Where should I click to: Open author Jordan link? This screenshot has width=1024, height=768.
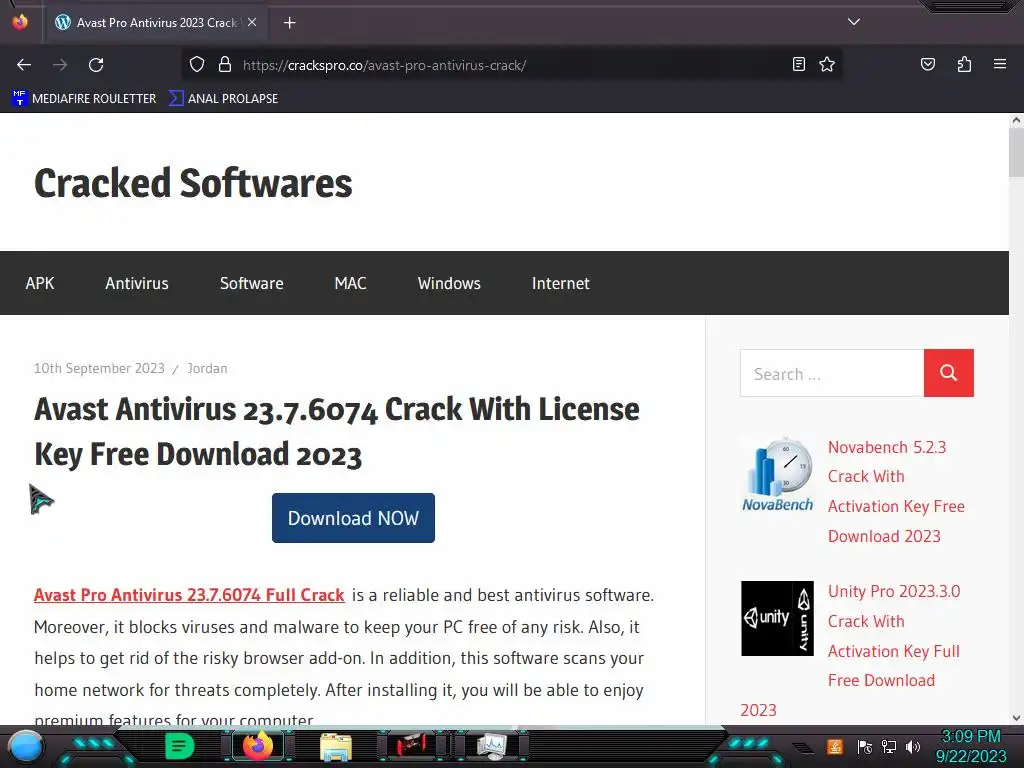tap(207, 368)
